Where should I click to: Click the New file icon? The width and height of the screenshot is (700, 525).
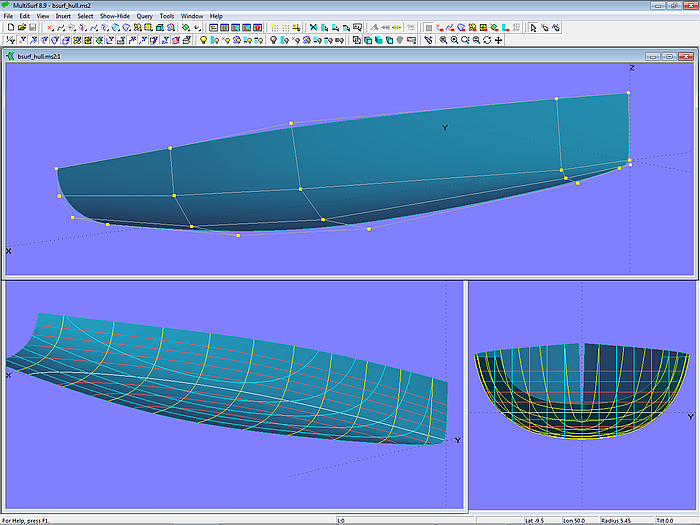click(x=9, y=28)
